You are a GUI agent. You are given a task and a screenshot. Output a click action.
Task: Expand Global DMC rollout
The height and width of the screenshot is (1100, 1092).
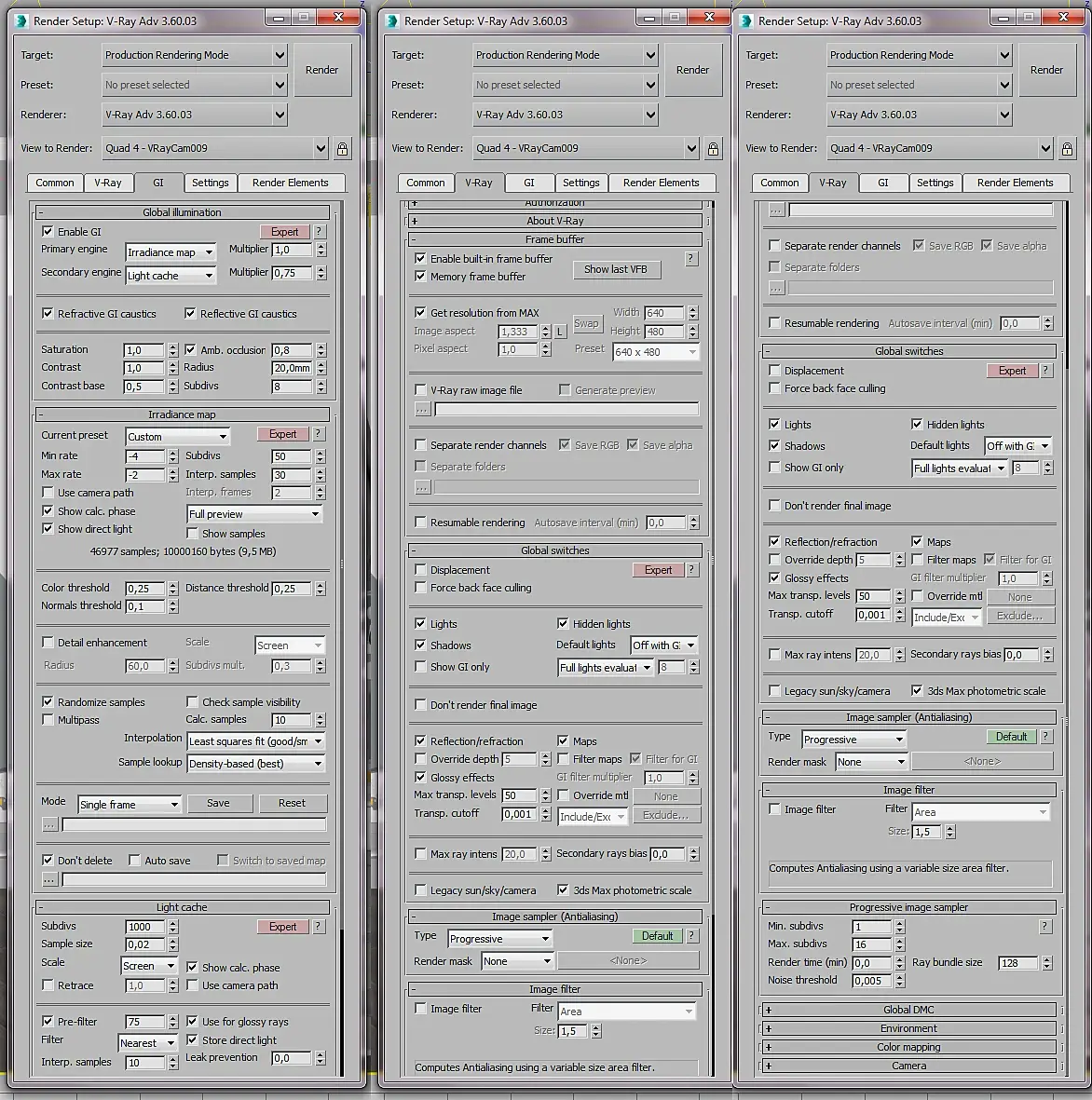tap(908, 1010)
